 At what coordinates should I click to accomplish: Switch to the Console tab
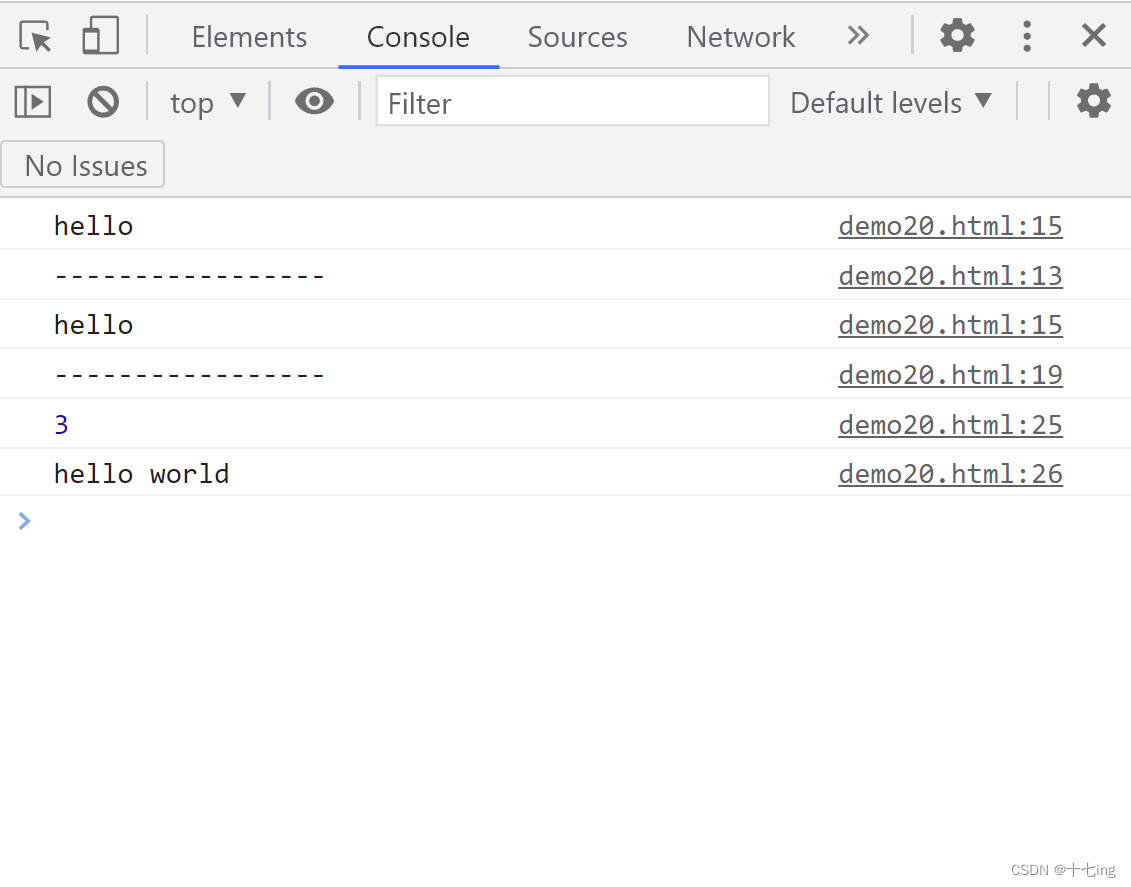(418, 37)
